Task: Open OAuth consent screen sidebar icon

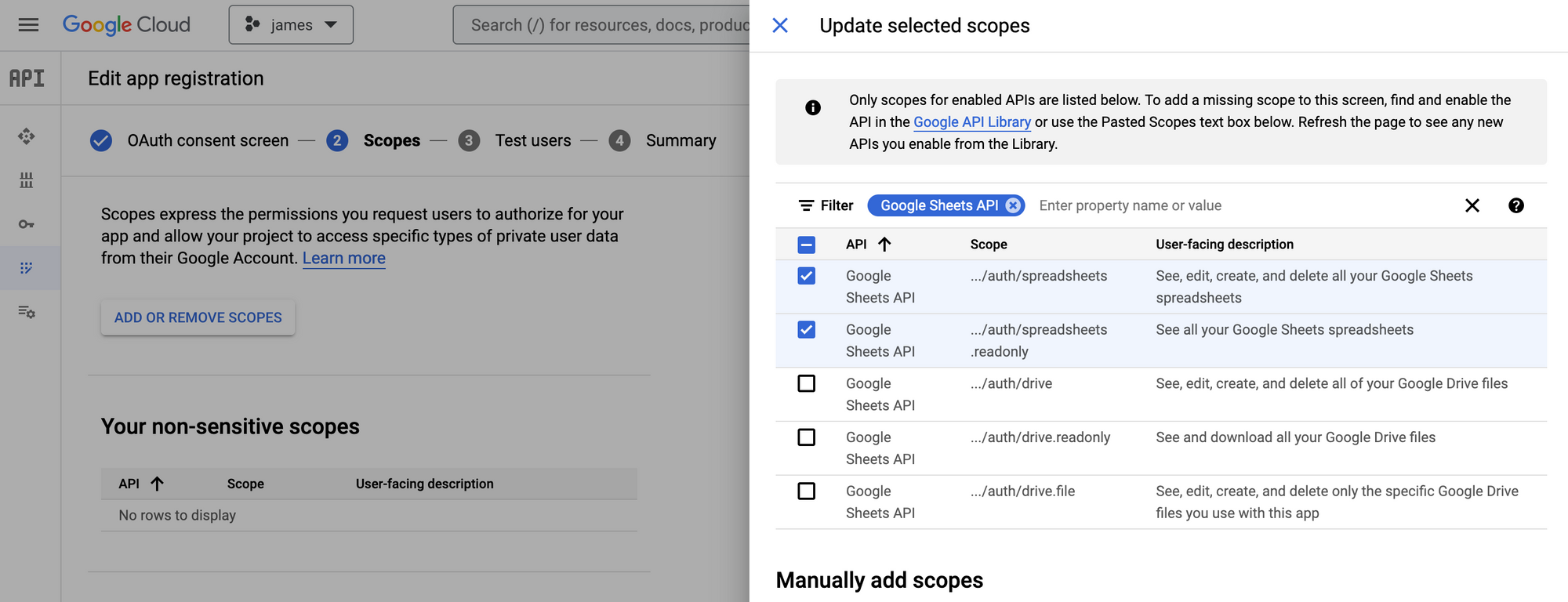Action: click(x=27, y=268)
